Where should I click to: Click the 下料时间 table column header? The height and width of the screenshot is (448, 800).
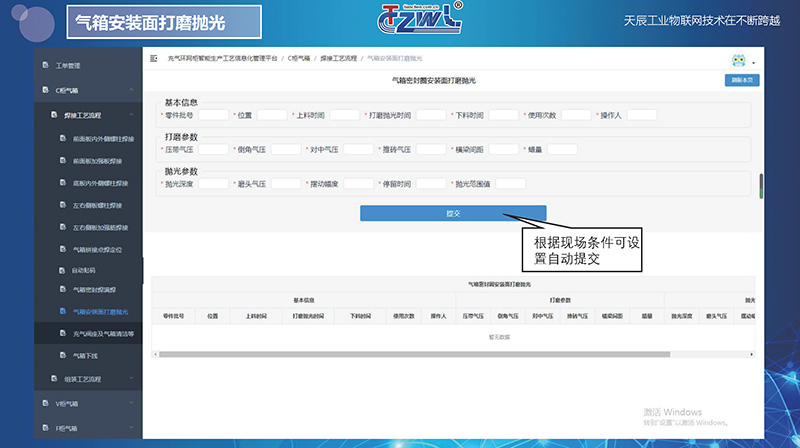(x=360, y=316)
